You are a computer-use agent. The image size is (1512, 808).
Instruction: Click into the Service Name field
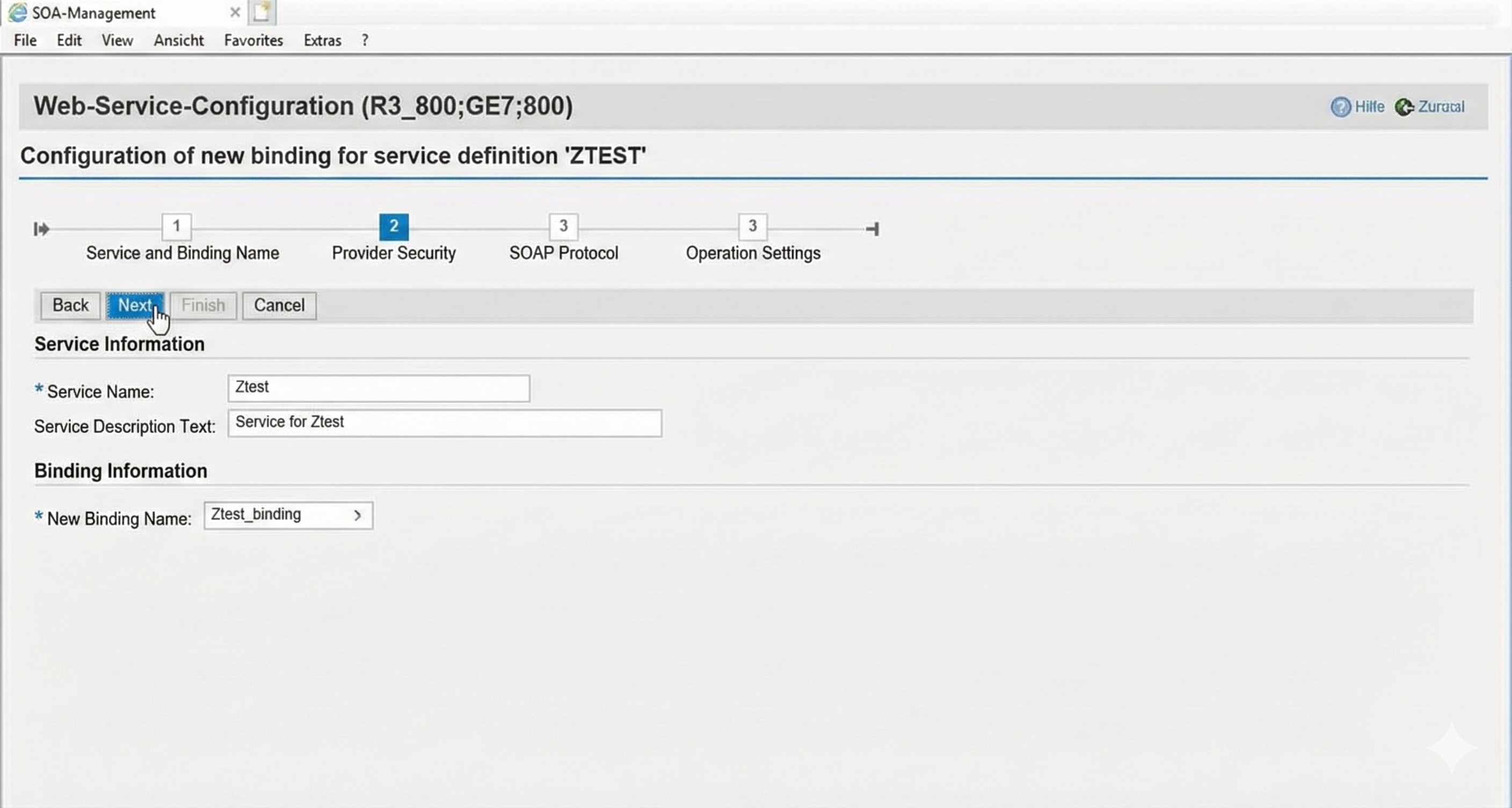[x=379, y=388]
